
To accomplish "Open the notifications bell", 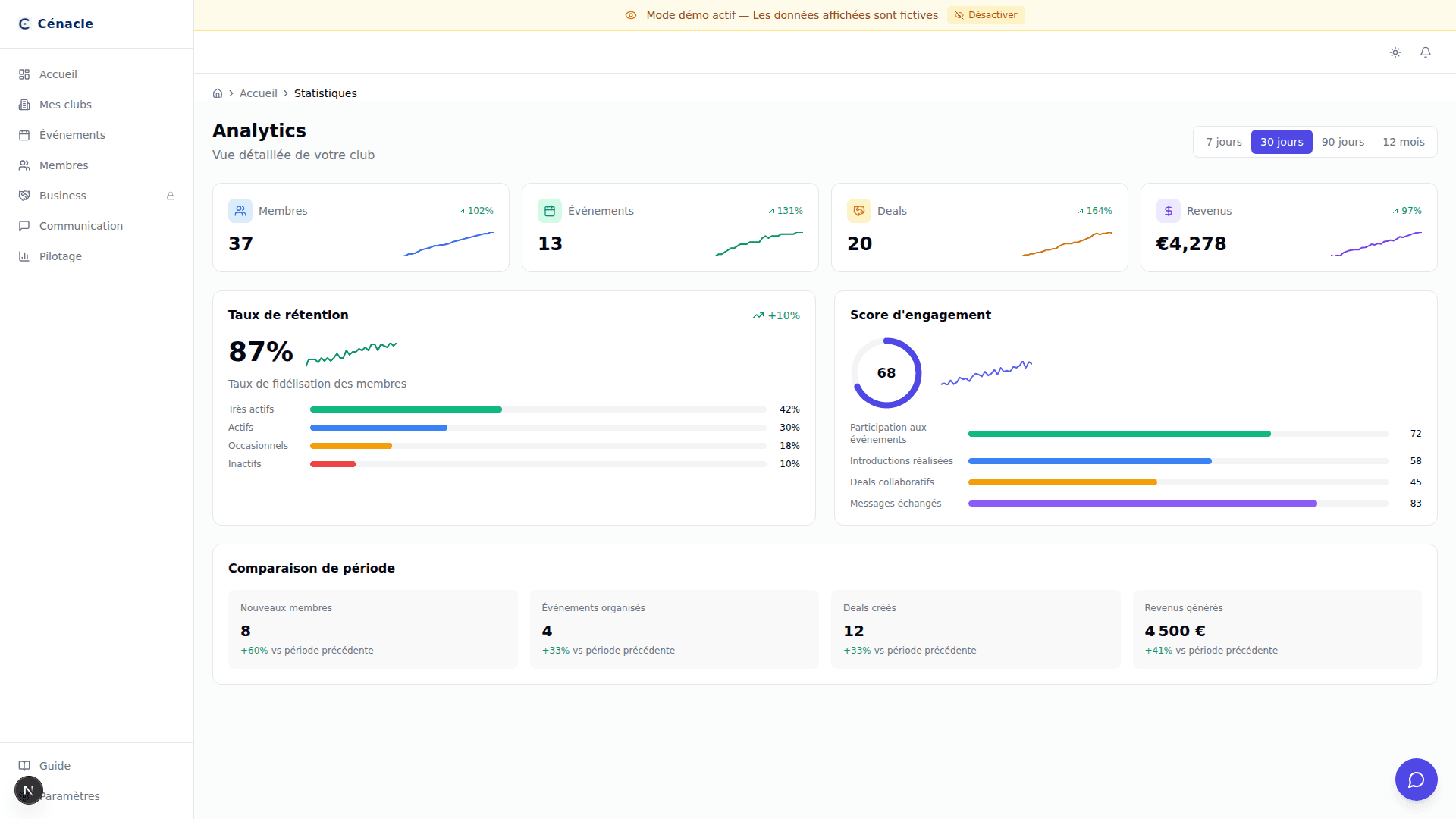I will pos(1426,52).
